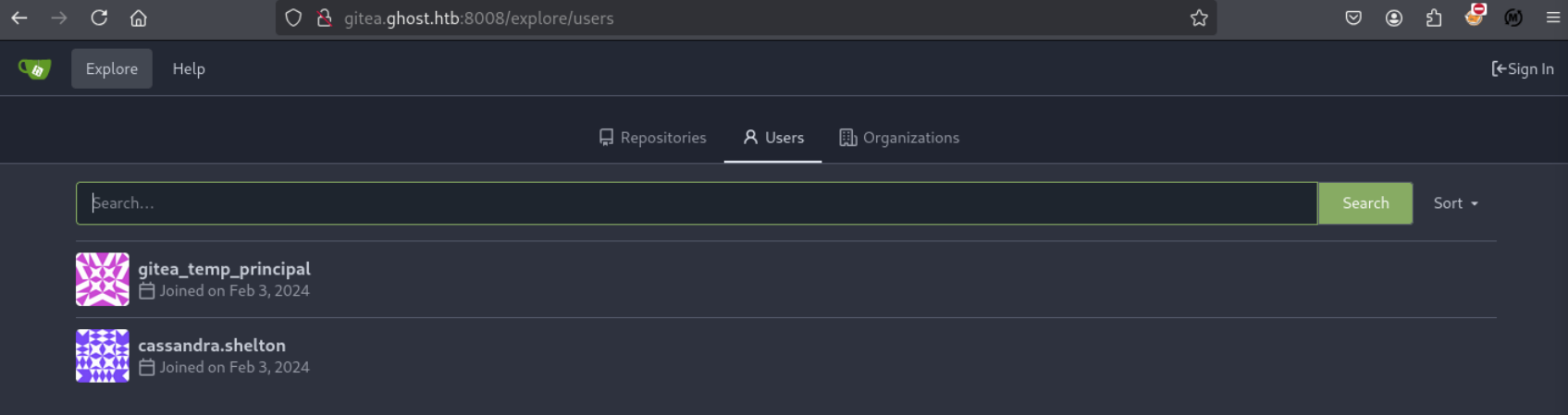Open the extensions puzzle icon
Viewport: 1568px width, 415px height.
tap(1434, 18)
